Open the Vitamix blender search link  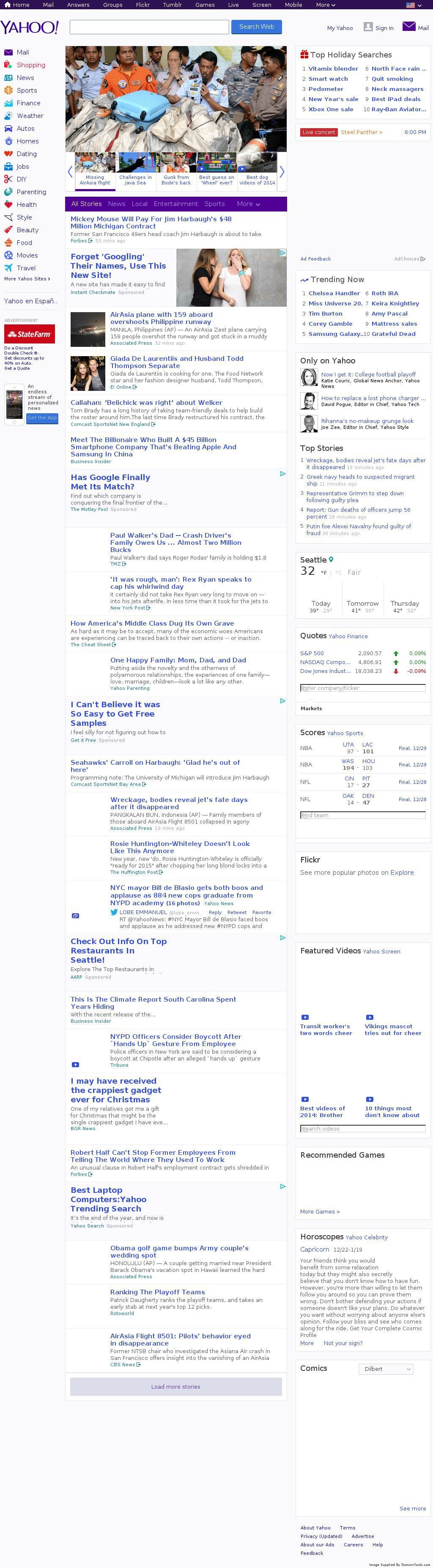(x=333, y=69)
